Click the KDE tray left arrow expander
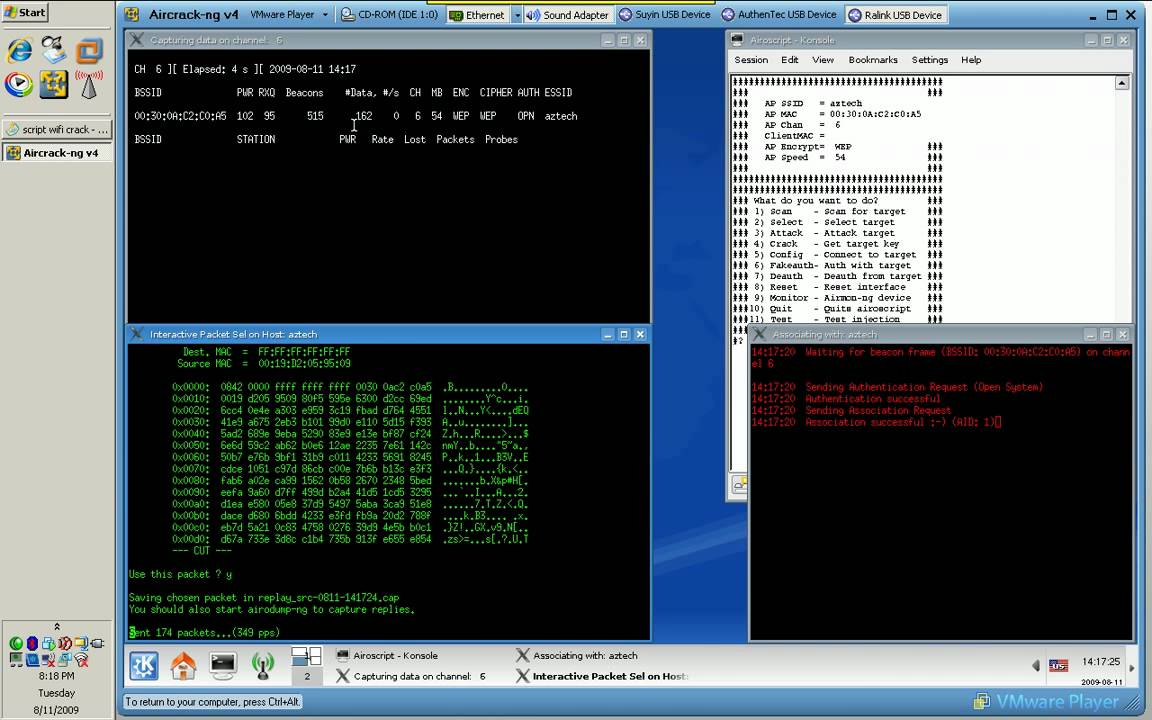This screenshot has height=720, width=1152. (1036, 666)
